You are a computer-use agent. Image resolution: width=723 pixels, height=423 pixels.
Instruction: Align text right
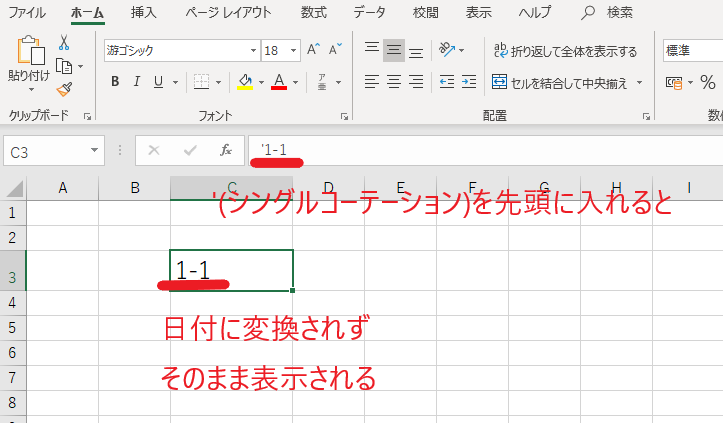(x=416, y=82)
